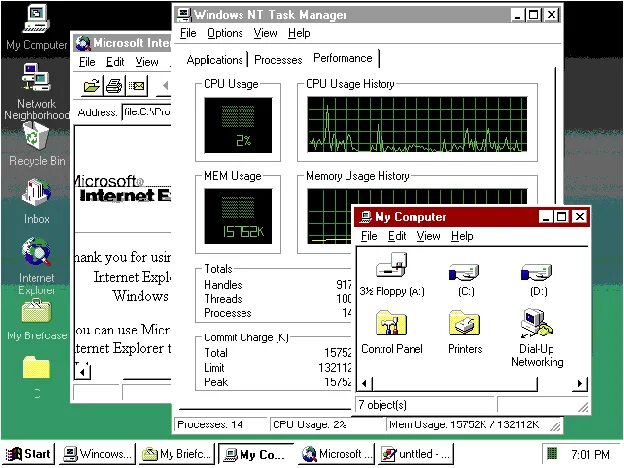The height and width of the screenshot is (468, 624).
Task: Click the CPU Usage 2% gauge
Action: 238,125
